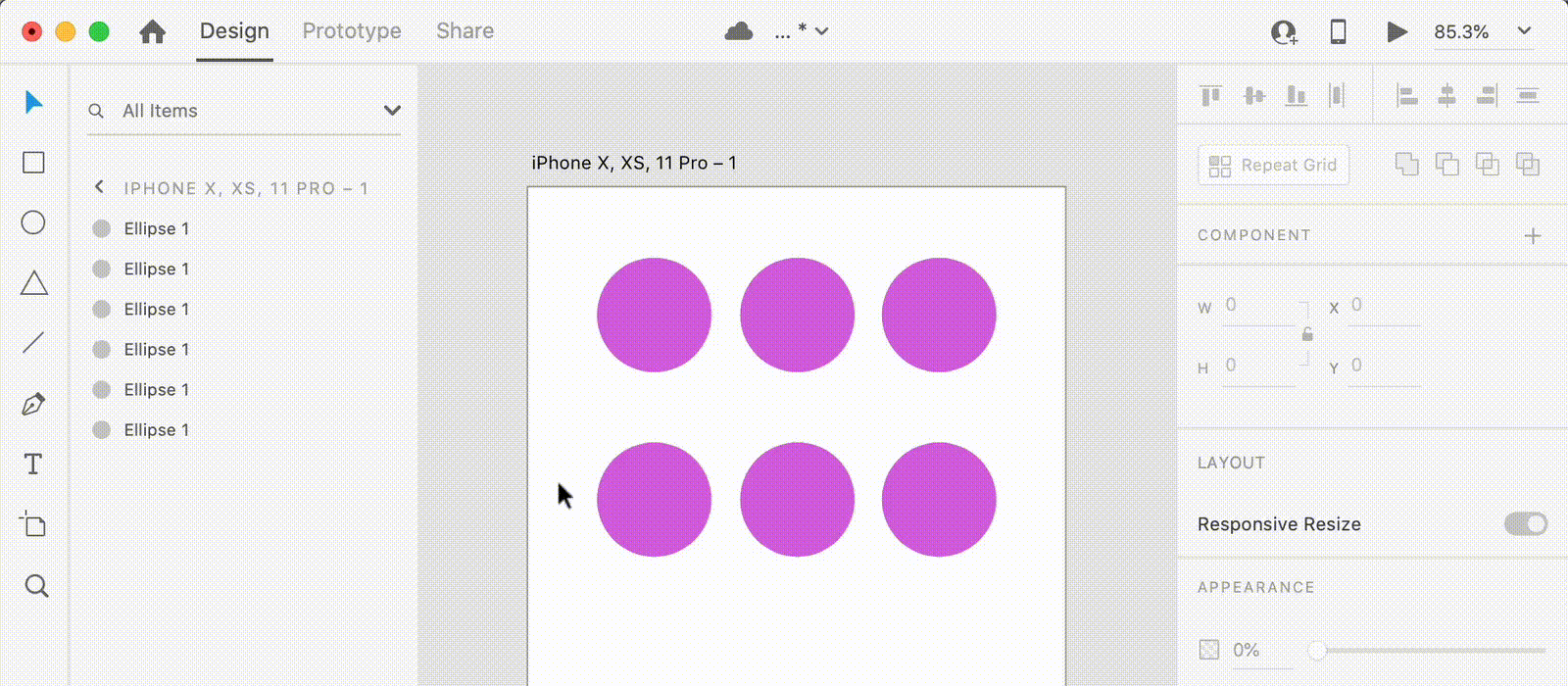Image resolution: width=1568 pixels, height=686 pixels.
Task: Select the Text tool
Action: point(33,465)
